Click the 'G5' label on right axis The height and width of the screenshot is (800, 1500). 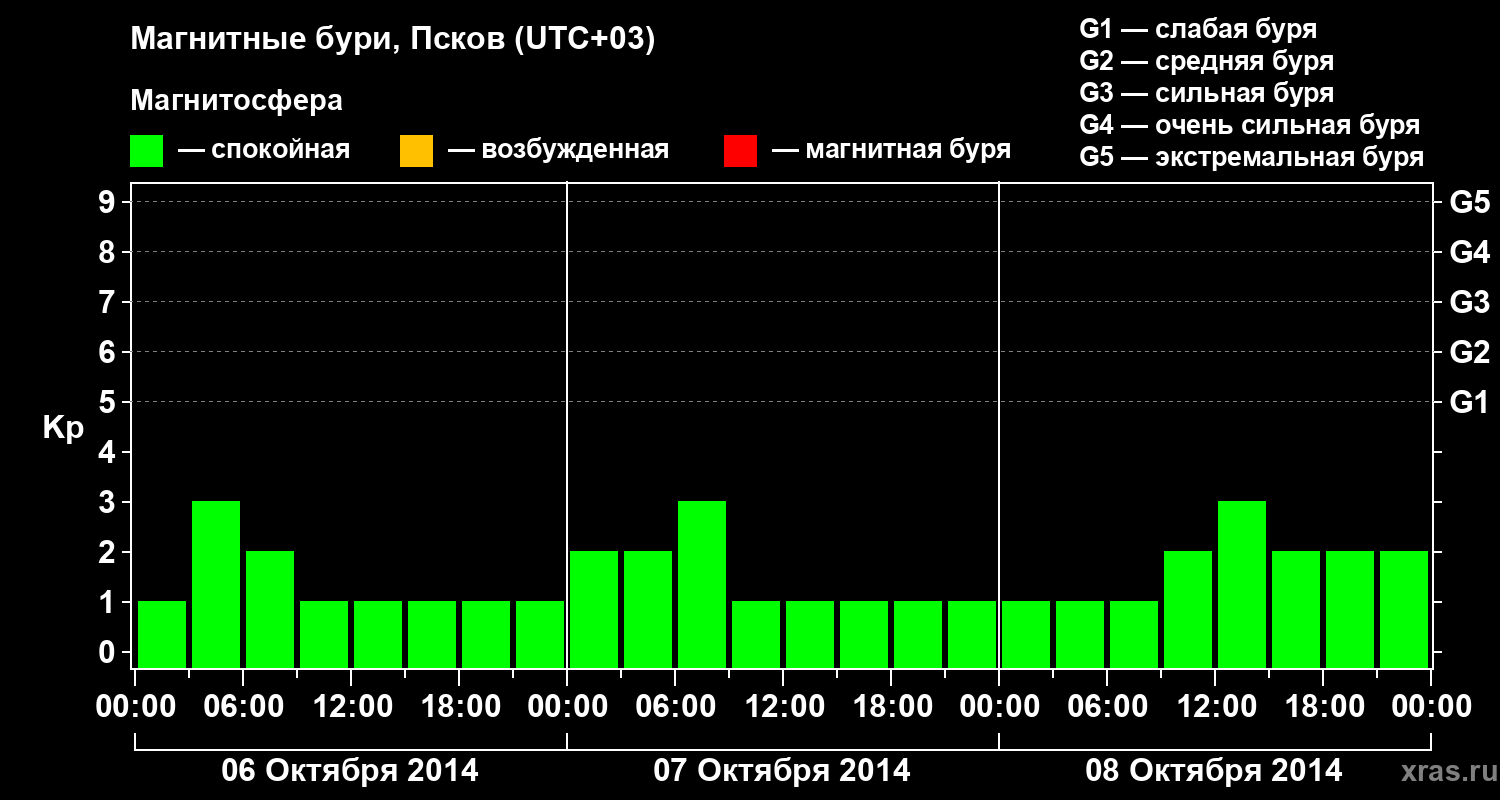point(1469,202)
